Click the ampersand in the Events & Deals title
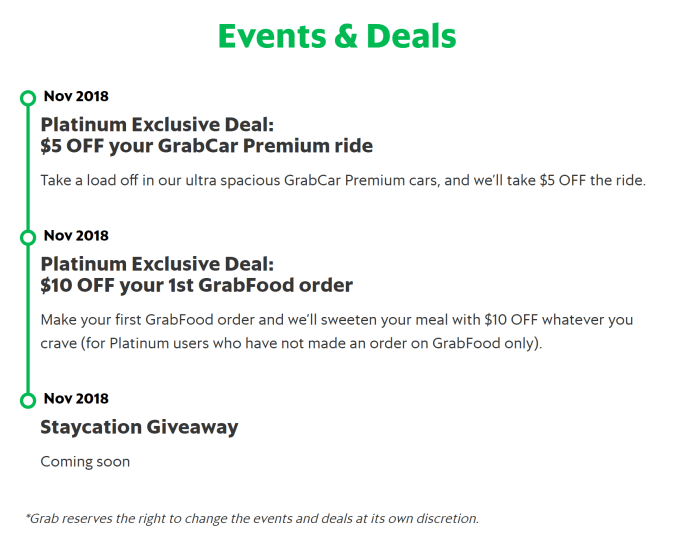This screenshot has height=534, width=696. pyautogui.click(x=341, y=36)
